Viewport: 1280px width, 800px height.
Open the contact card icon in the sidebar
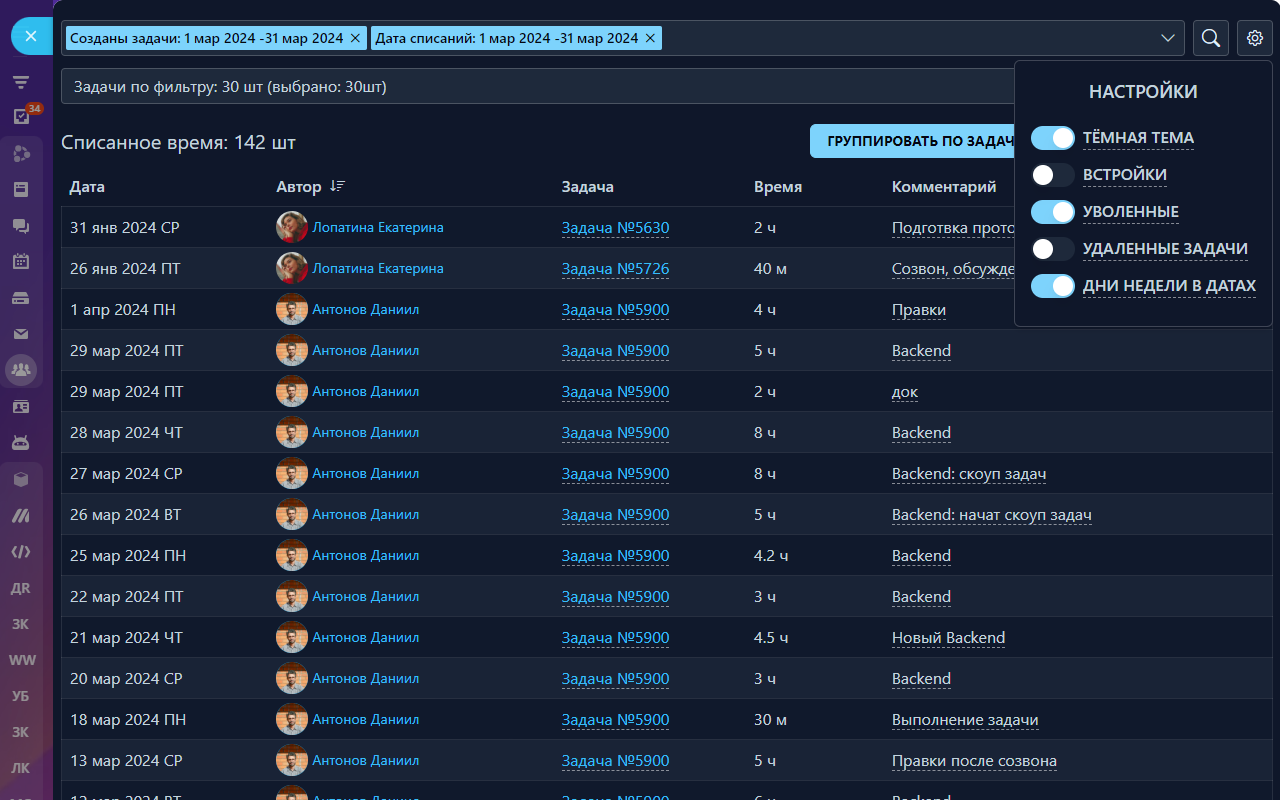pyautogui.click(x=21, y=407)
